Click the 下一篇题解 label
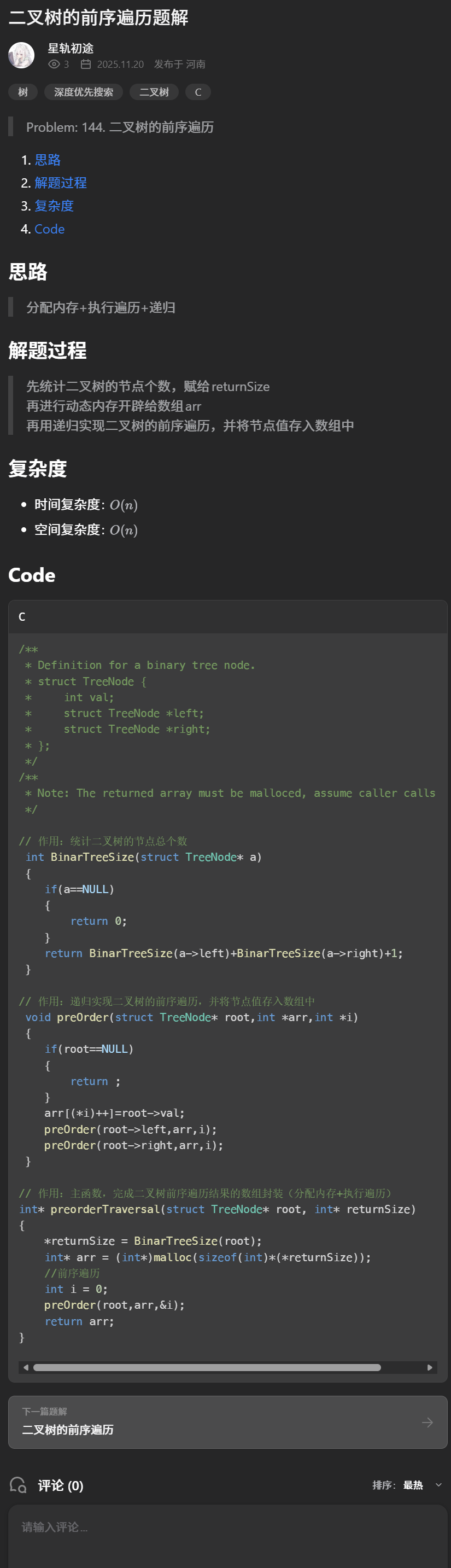Screen dimensions: 451x1568 pyautogui.click(x=44, y=1412)
